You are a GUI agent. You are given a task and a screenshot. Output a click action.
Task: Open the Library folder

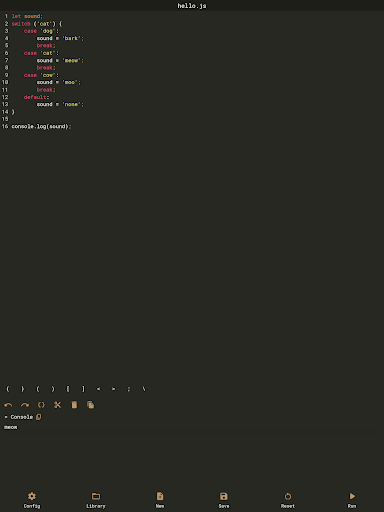pyautogui.click(x=96, y=500)
